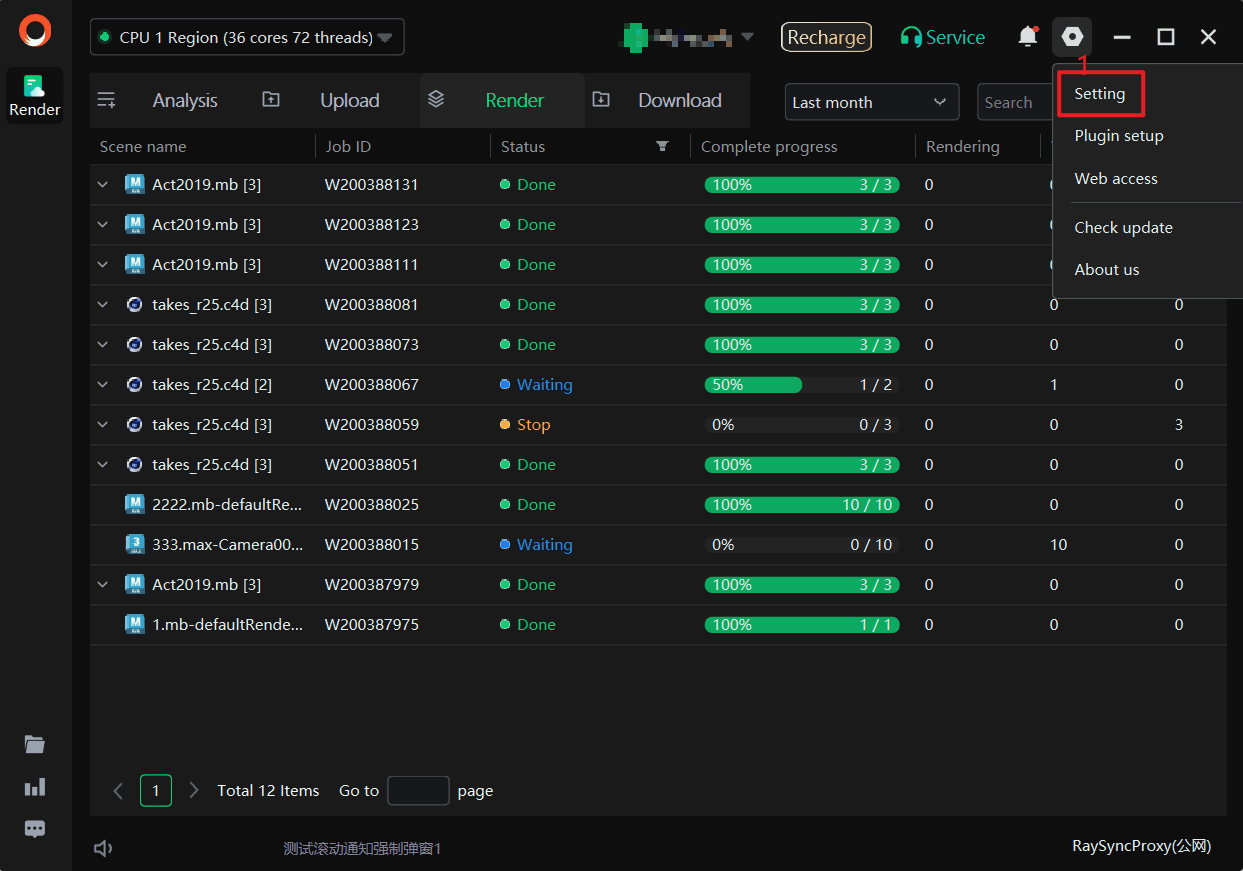The width and height of the screenshot is (1243, 871).
Task: Expand the takes_r25.c4d job W200388067 row
Action: (103, 385)
